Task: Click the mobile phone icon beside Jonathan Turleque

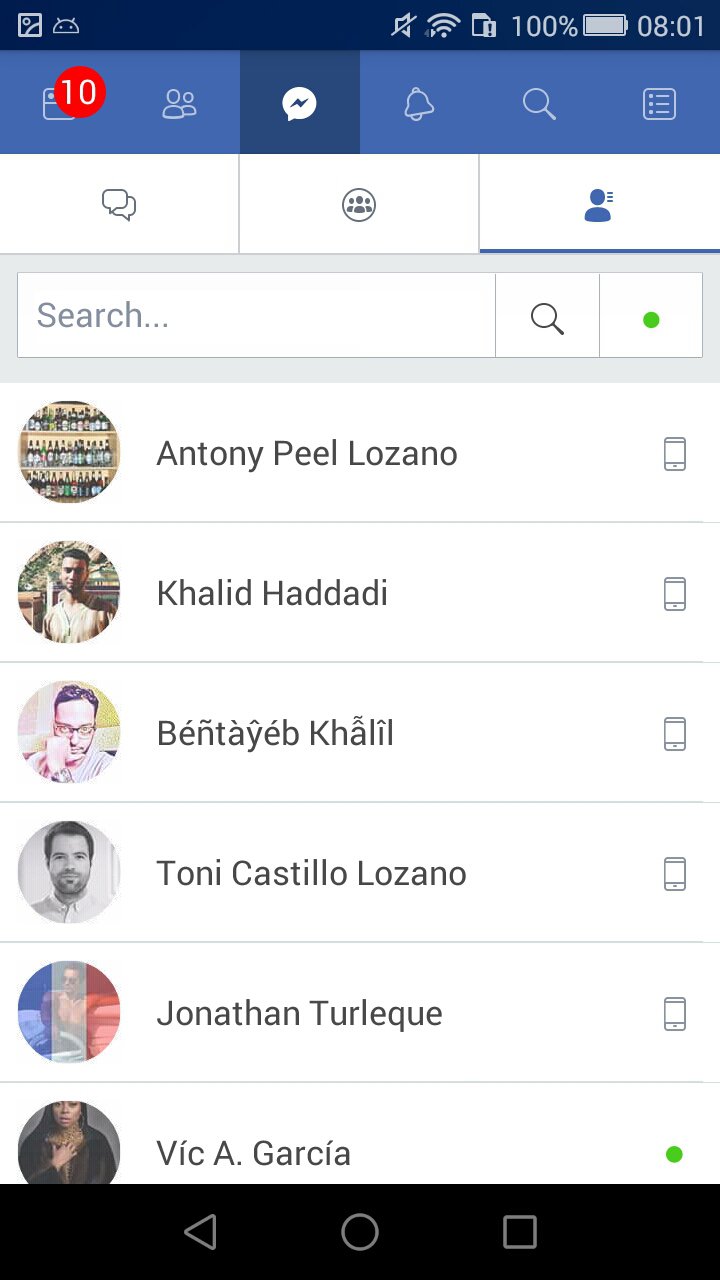Action: [675, 1014]
